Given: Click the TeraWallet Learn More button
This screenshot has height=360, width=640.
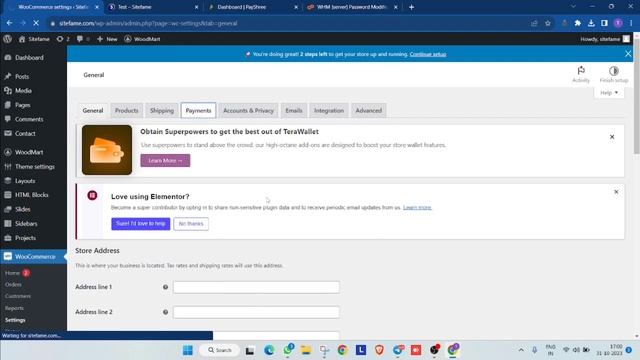Looking at the screenshot, I should pyautogui.click(x=165, y=161).
